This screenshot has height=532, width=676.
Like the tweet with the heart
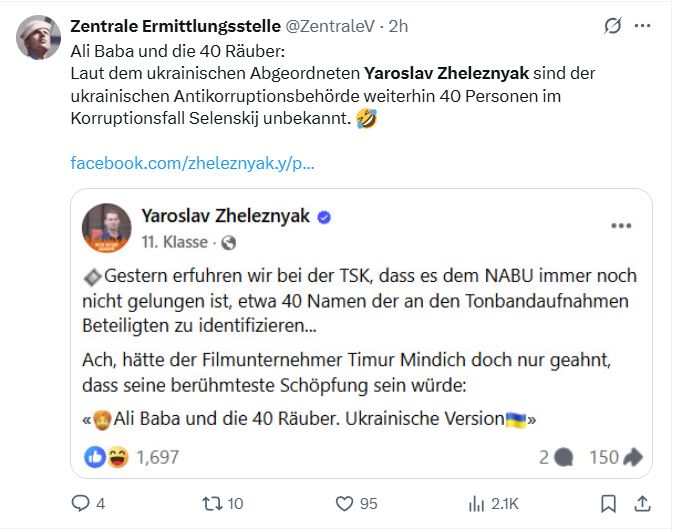[345, 504]
